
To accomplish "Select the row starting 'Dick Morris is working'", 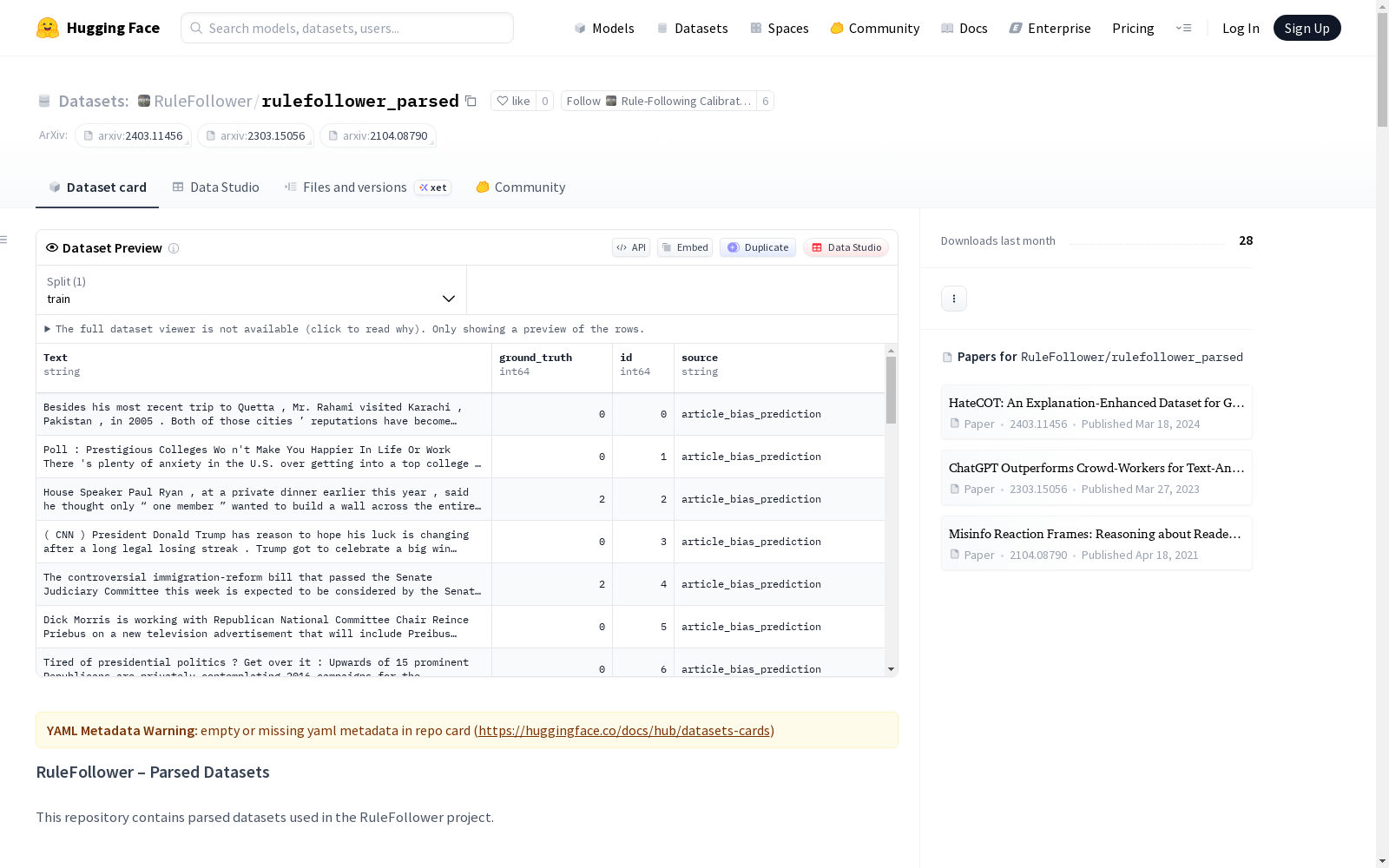I will [x=461, y=627].
